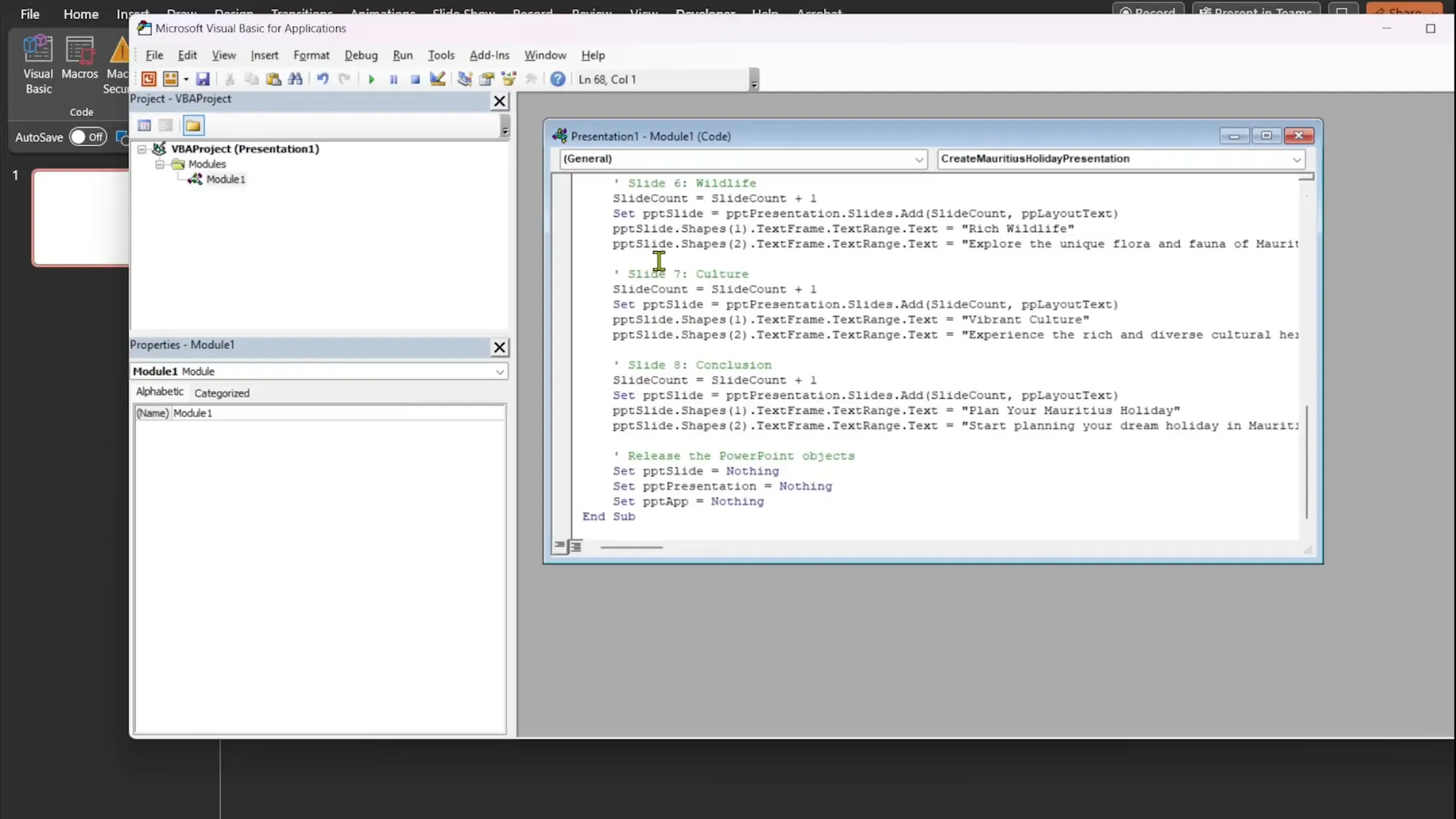The height and width of the screenshot is (819, 1456).
Task: Open VBA Help question mark icon
Action: [x=558, y=79]
